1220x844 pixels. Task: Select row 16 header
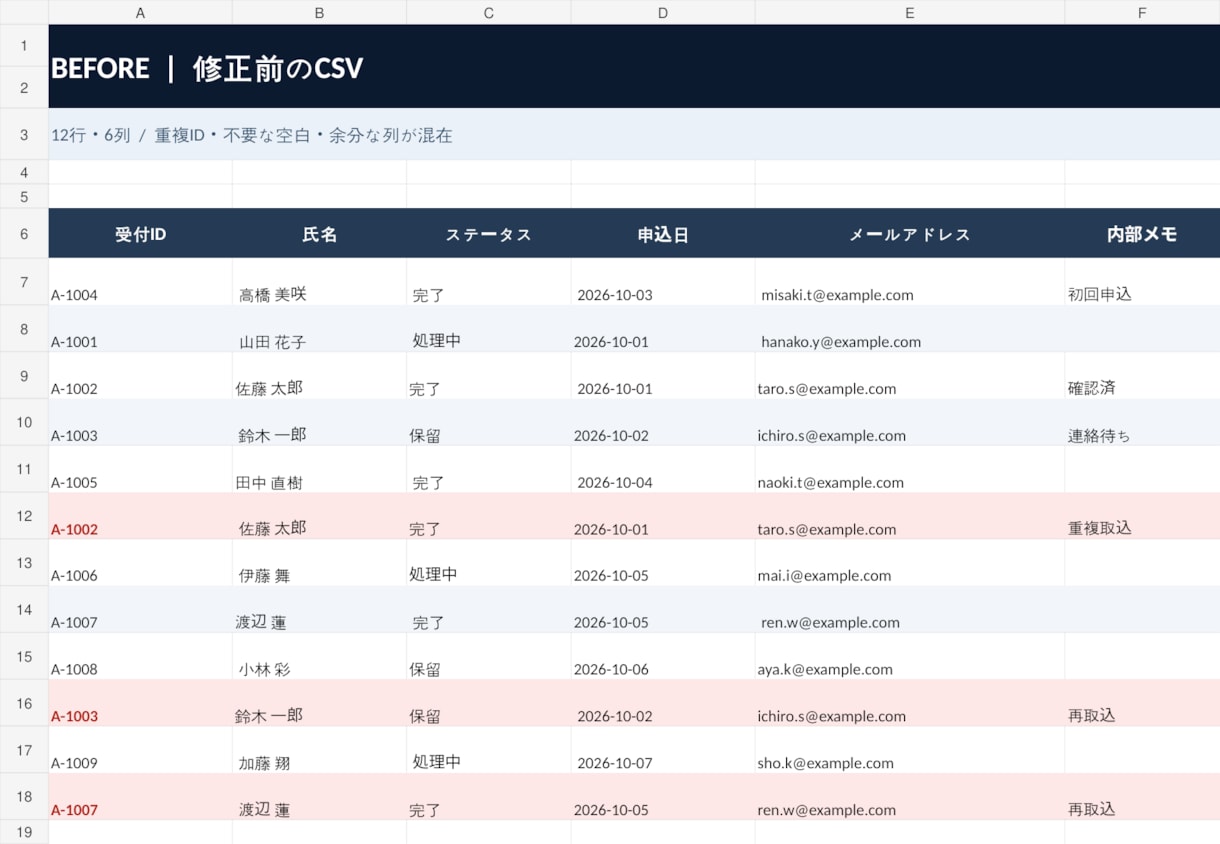[x=24, y=703]
